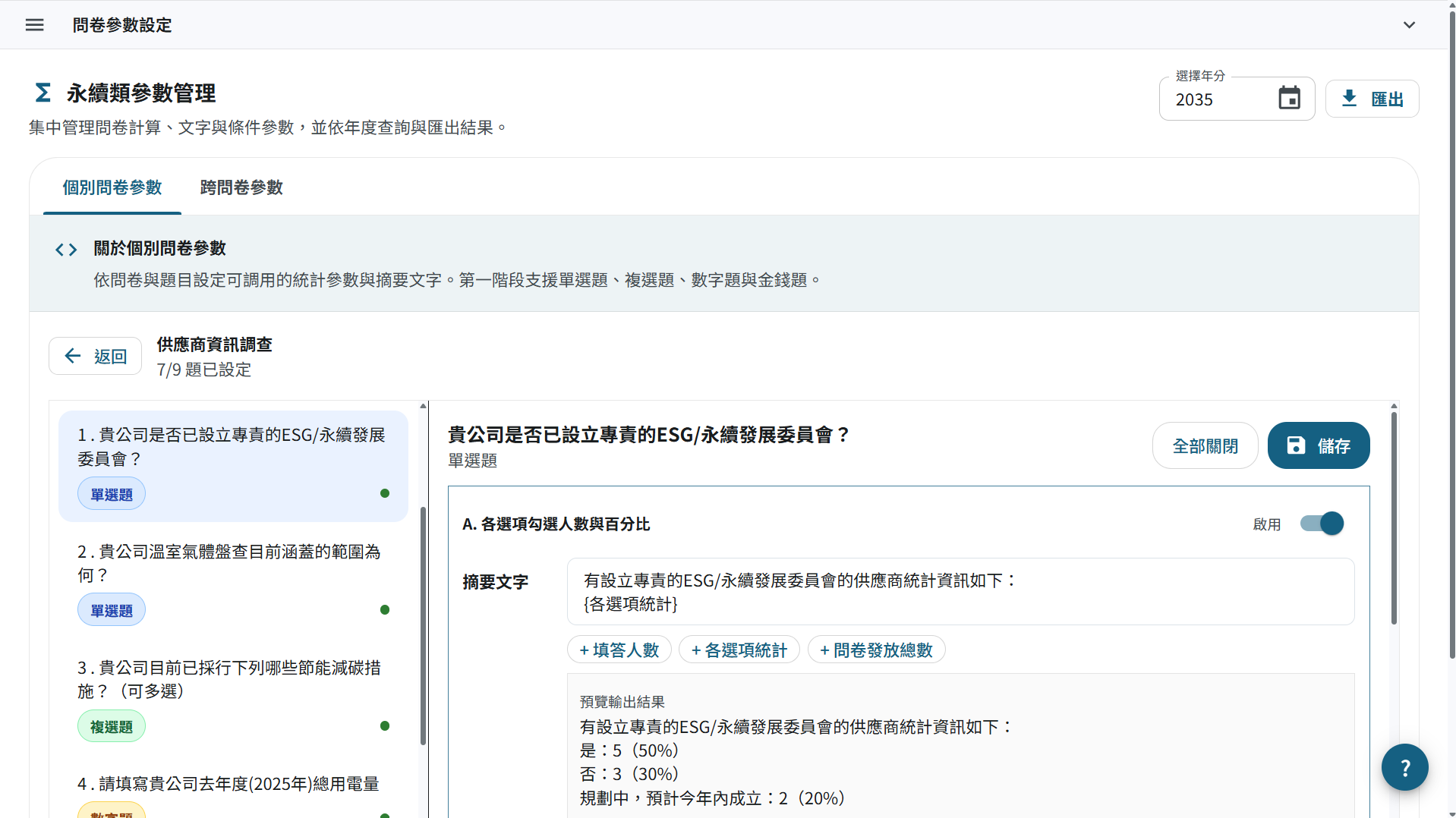Select question 1 about ESG/永續發展委員會
Viewport: 1456px width, 818px height.
point(233,466)
